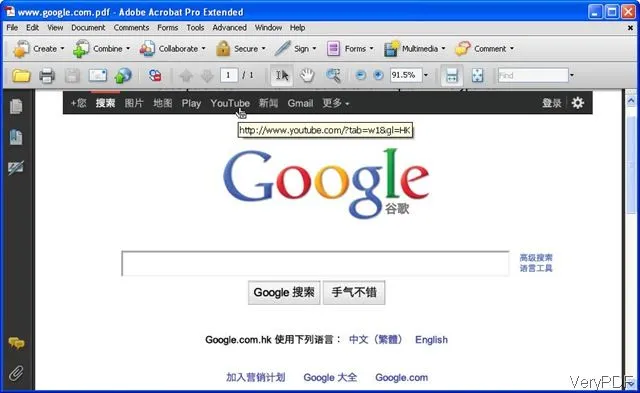Click the English language link
640x393 pixels.
[x=431, y=340]
